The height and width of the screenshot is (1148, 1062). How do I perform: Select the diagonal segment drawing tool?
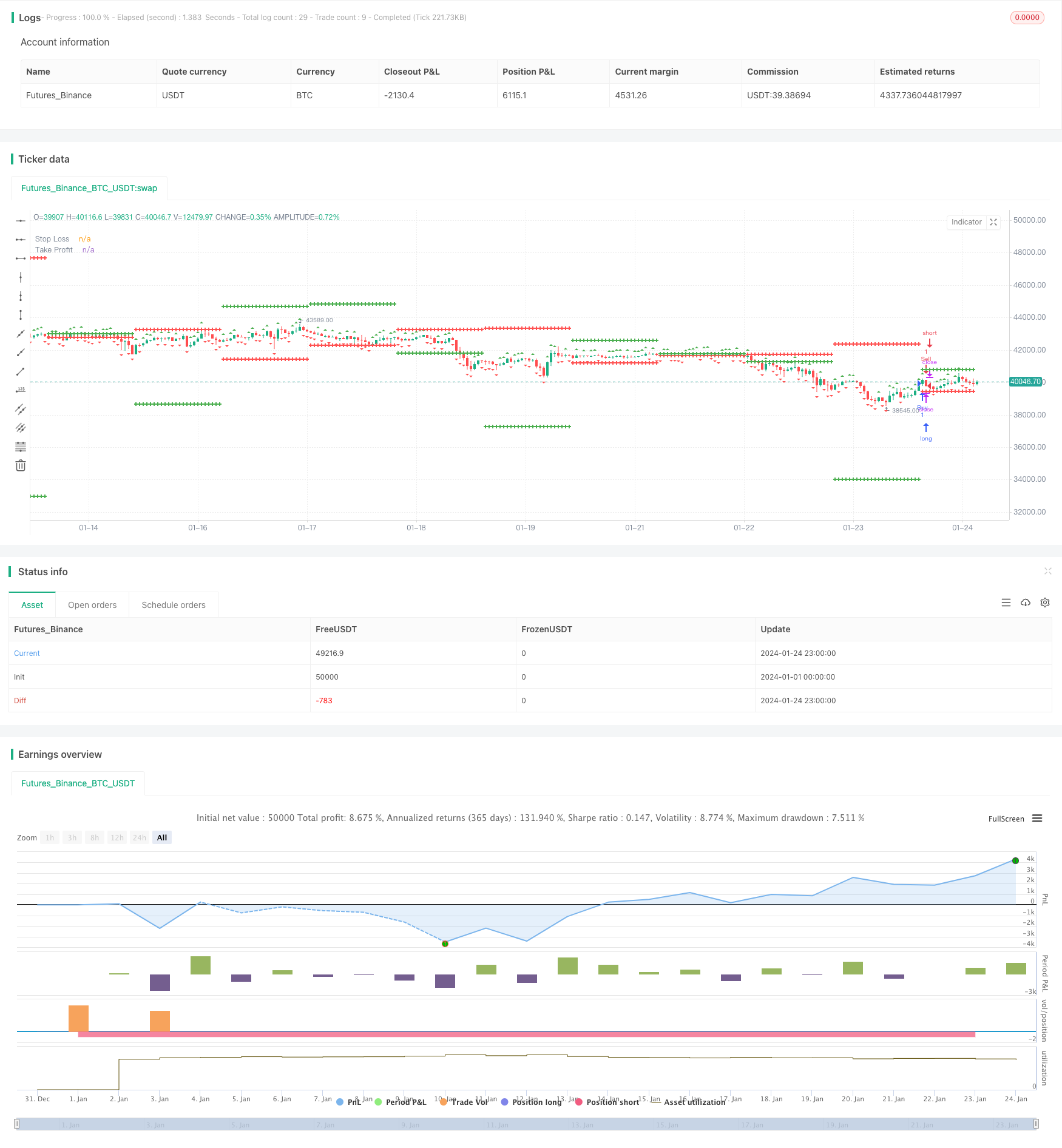click(21, 371)
